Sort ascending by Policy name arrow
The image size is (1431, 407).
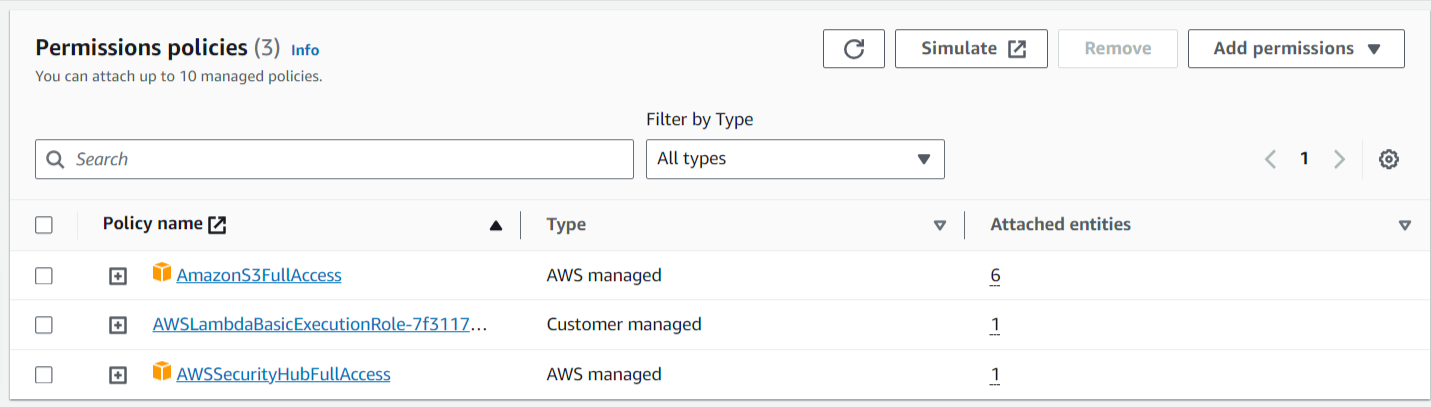[496, 226]
